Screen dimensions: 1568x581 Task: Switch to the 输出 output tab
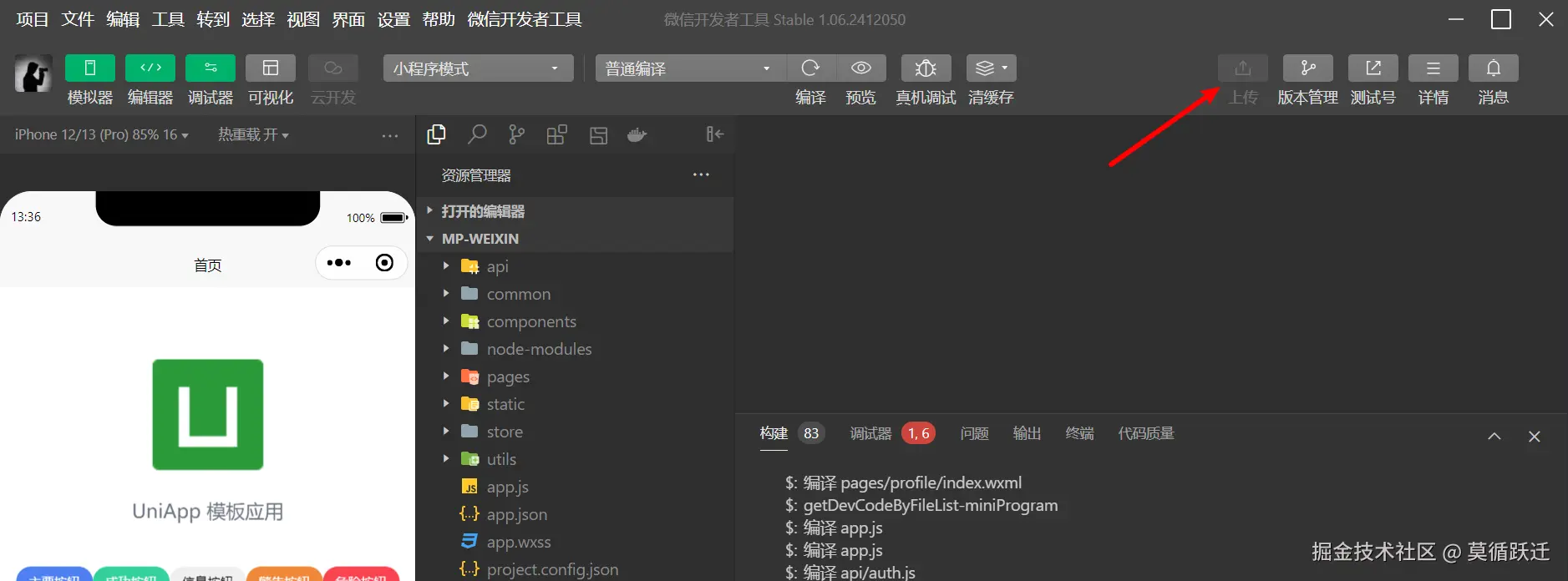(1027, 433)
